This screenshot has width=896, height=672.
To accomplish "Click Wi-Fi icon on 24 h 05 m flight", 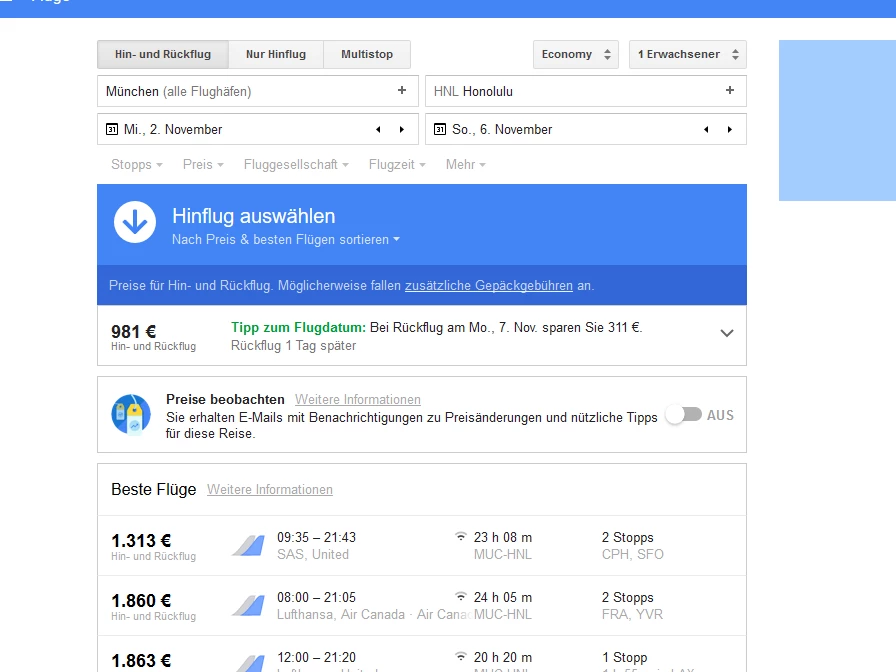I will [x=461, y=596].
